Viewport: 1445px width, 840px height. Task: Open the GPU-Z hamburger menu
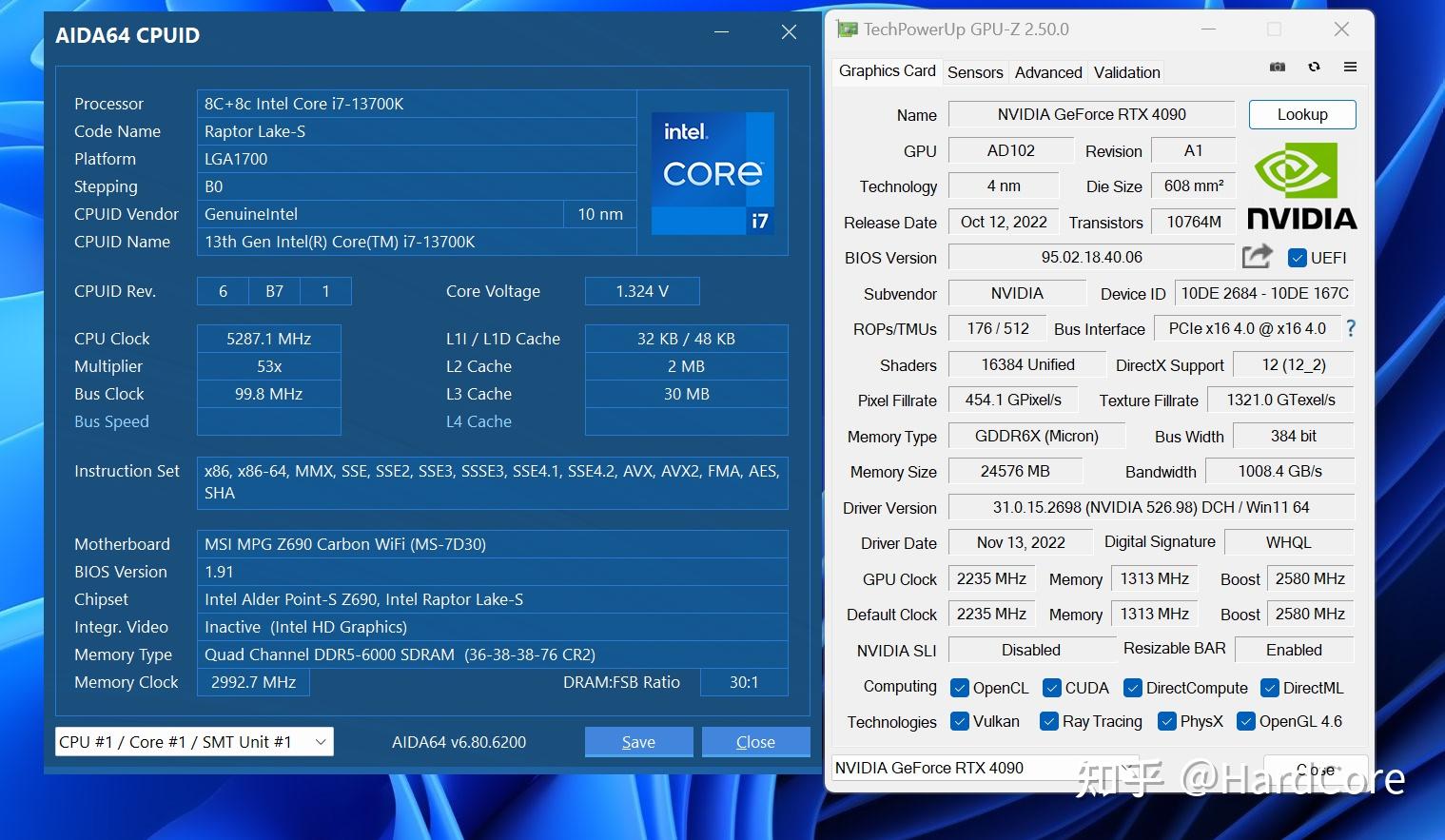tap(1350, 67)
